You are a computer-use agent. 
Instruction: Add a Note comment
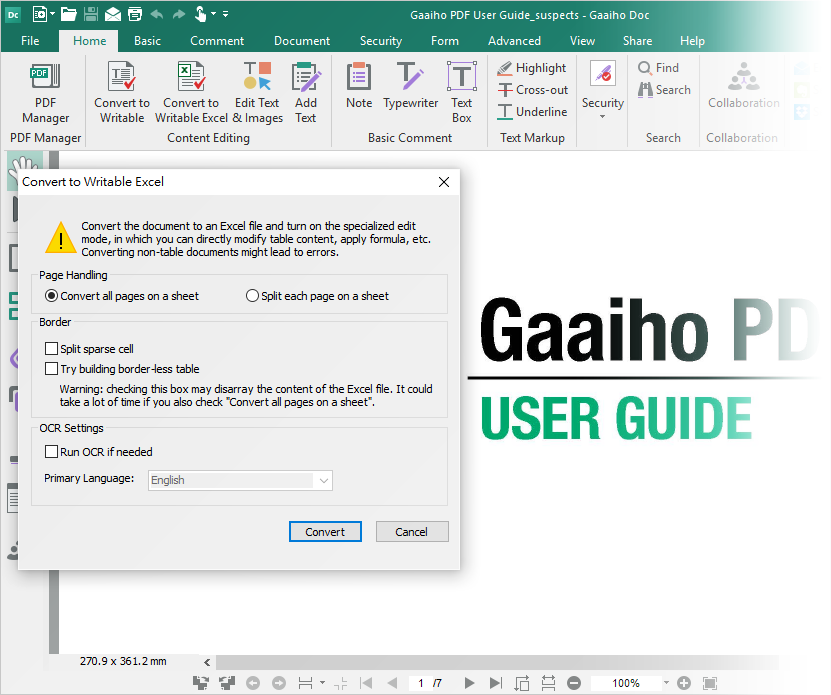coord(359,86)
